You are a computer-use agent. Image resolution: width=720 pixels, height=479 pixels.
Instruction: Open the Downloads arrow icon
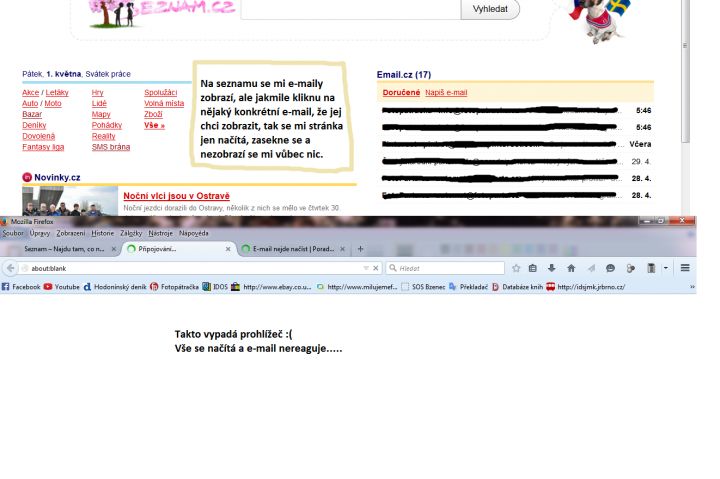tap(552, 268)
